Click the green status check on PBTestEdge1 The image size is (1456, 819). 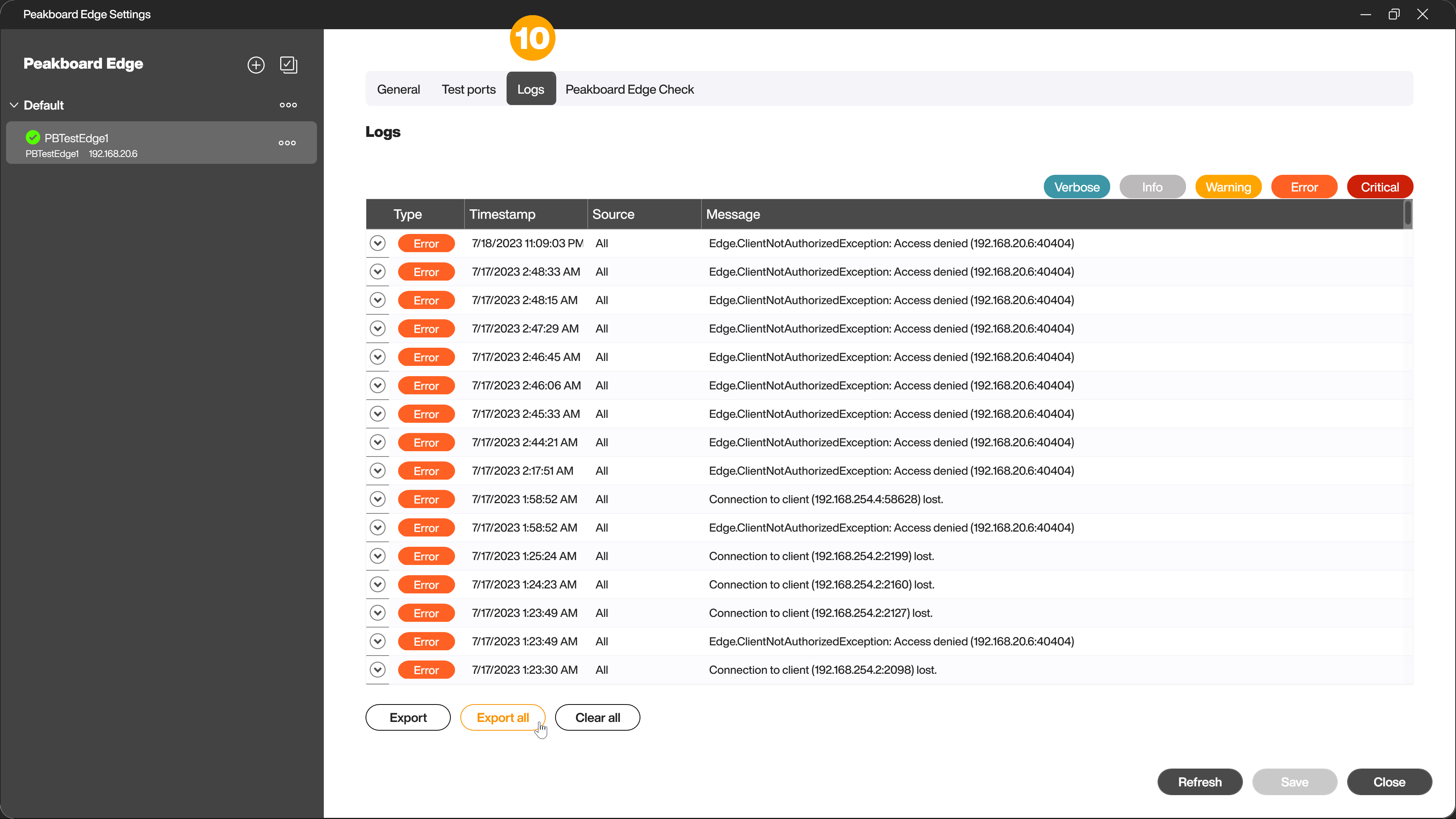[33, 137]
